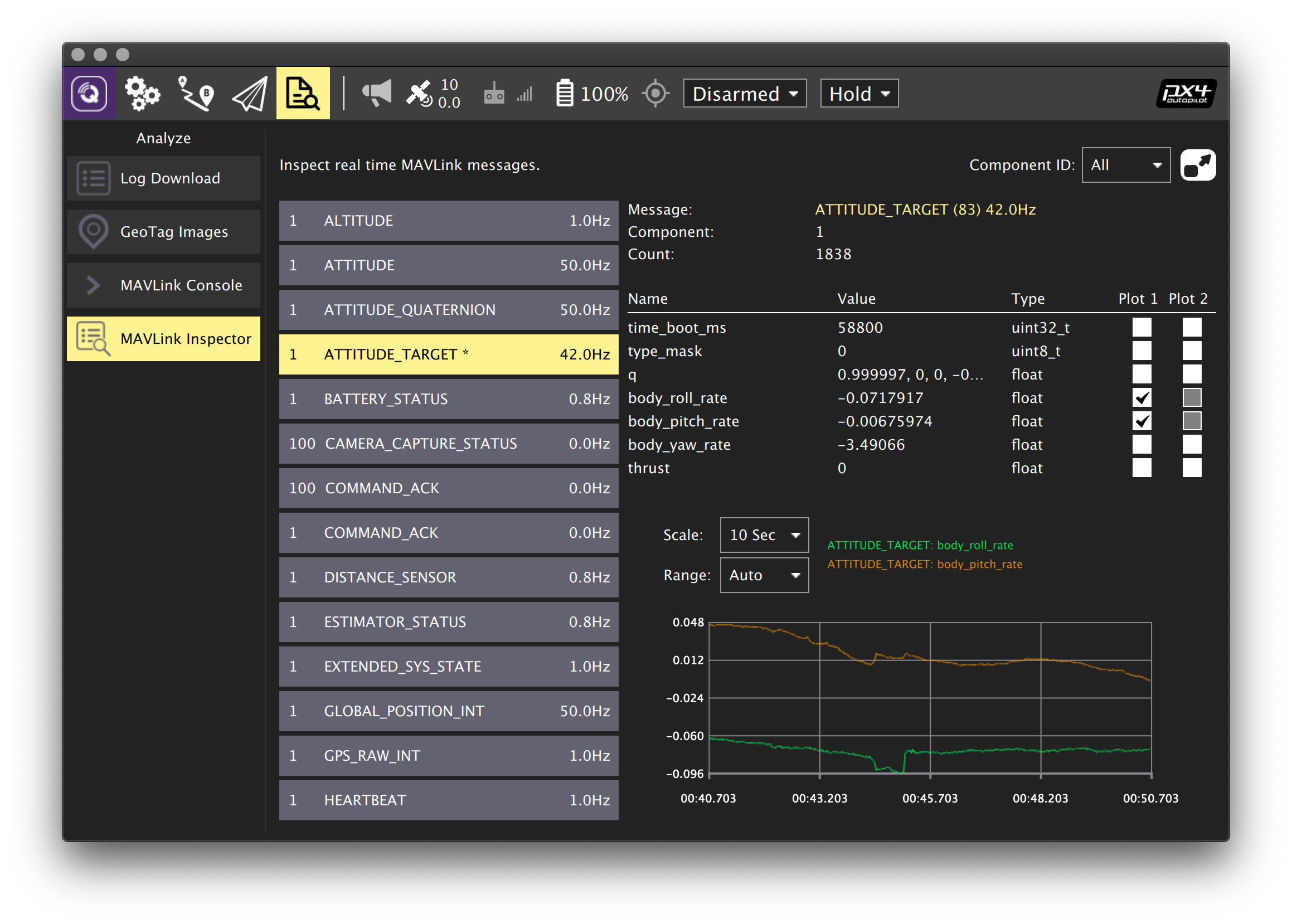This screenshot has width=1292, height=924.
Task: Select the HEARTBEAT message row
Action: (x=448, y=800)
